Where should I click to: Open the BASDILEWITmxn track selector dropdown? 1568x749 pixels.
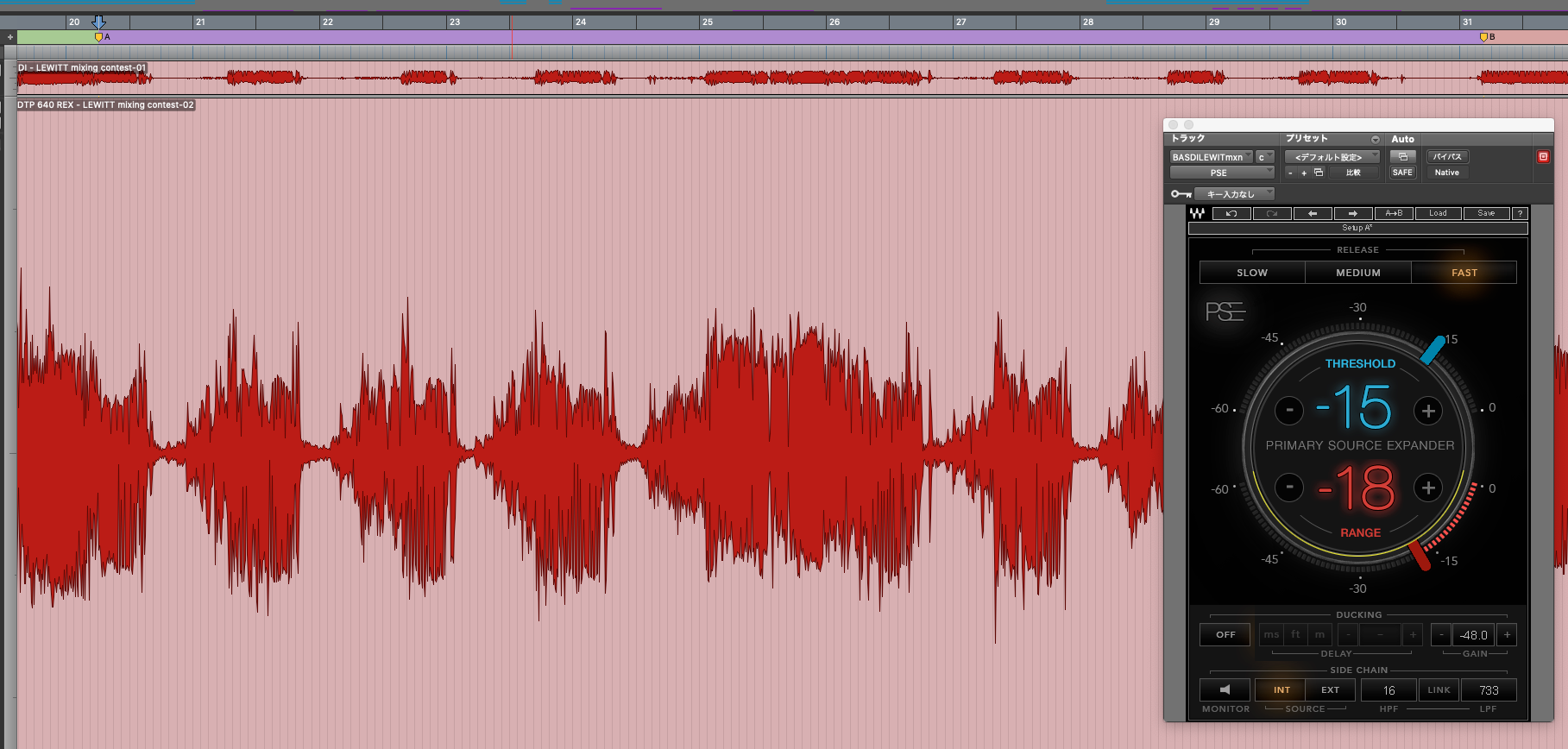[x=1212, y=157]
